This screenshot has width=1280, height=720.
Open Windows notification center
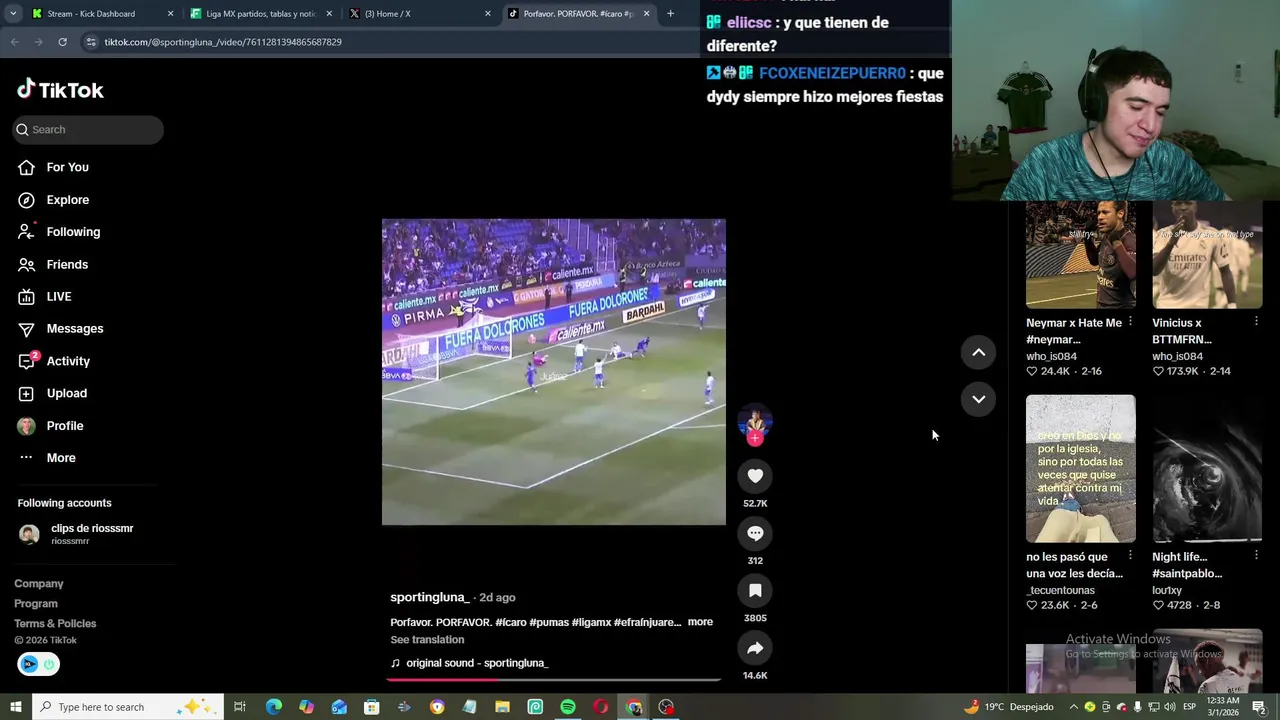[x=1259, y=707]
